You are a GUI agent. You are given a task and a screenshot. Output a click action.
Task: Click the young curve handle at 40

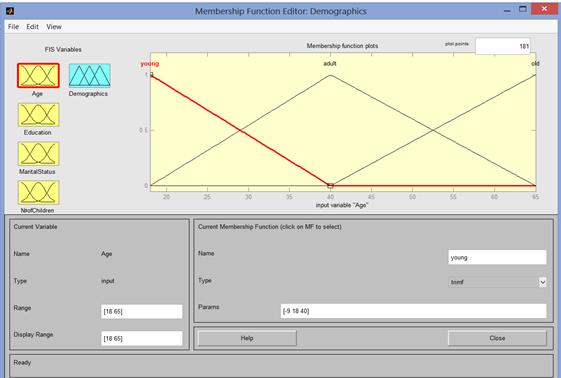point(330,186)
